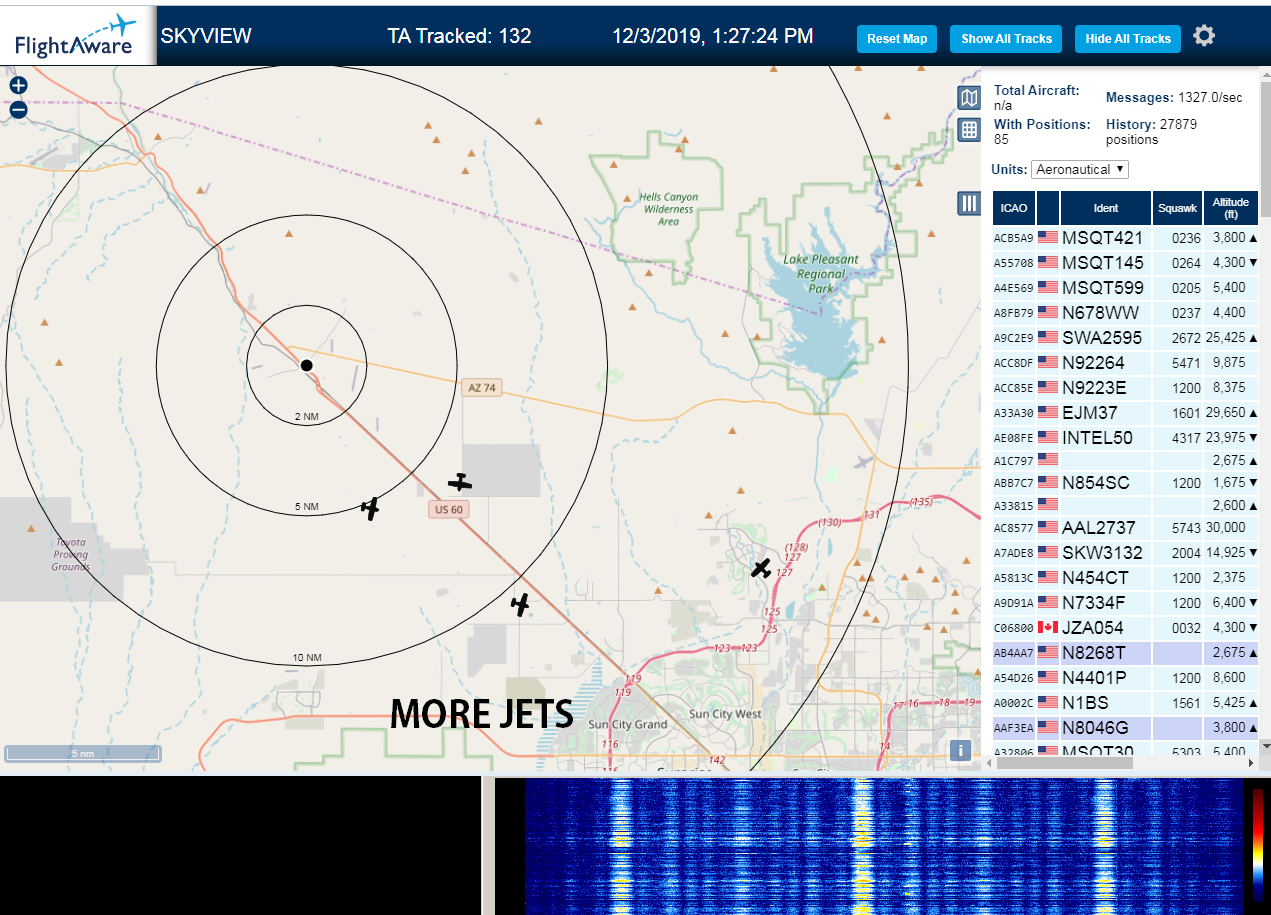Click the Sun City West map label
Image resolution: width=1271 pixels, height=915 pixels.
pyautogui.click(x=724, y=714)
